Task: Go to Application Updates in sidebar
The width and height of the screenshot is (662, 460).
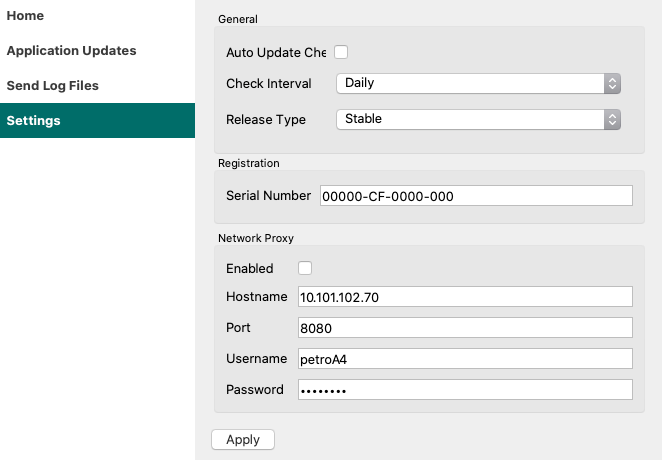Action: [71, 51]
